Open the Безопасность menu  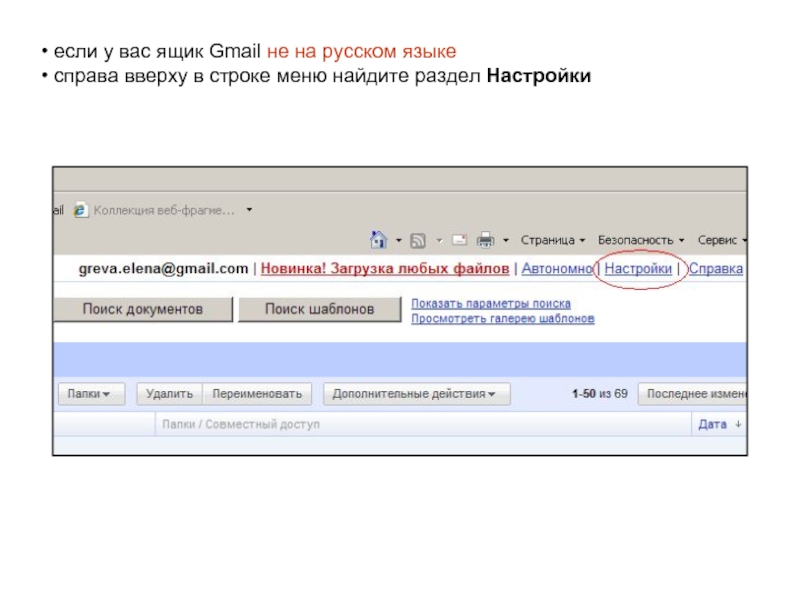point(640,240)
